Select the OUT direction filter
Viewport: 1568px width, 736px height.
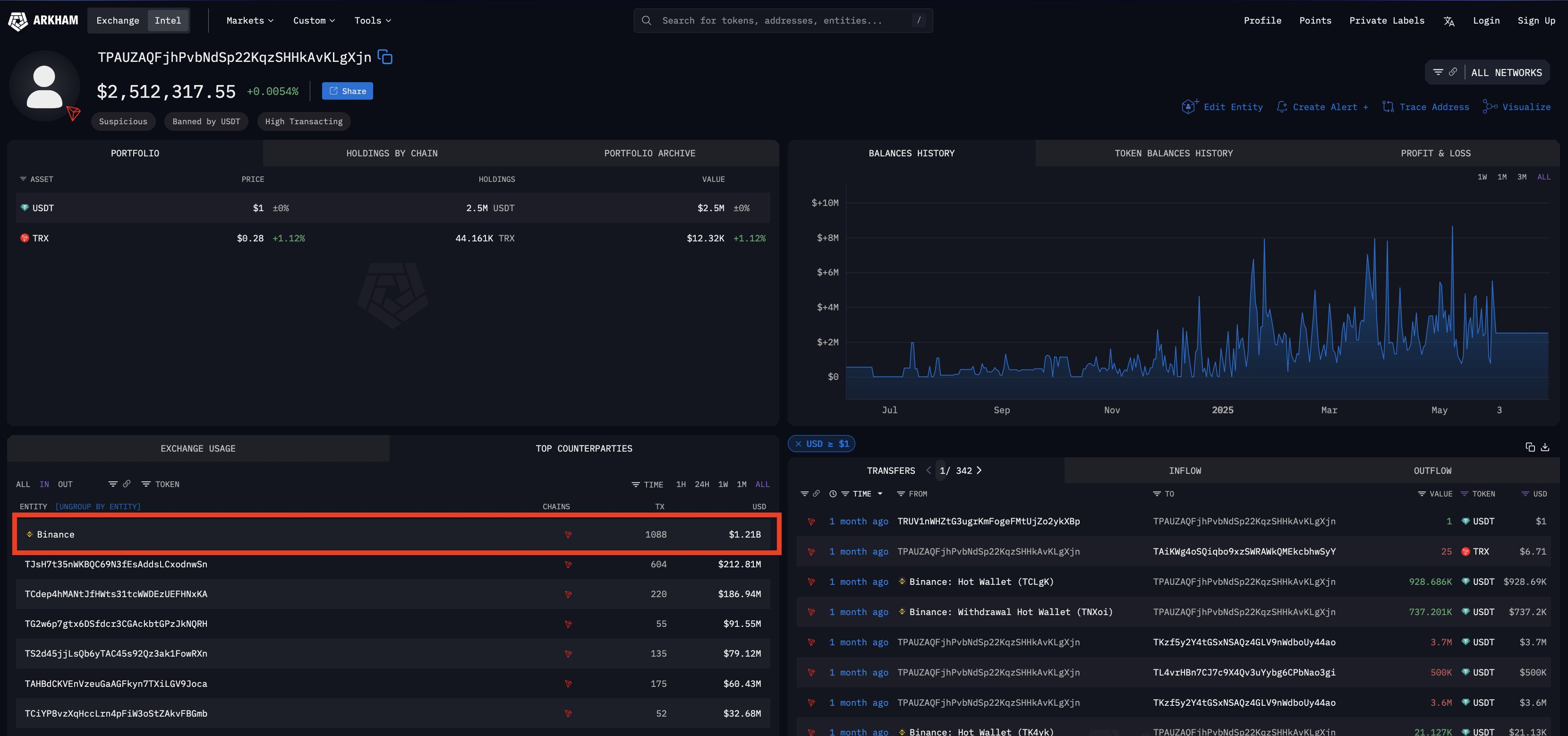coord(65,484)
